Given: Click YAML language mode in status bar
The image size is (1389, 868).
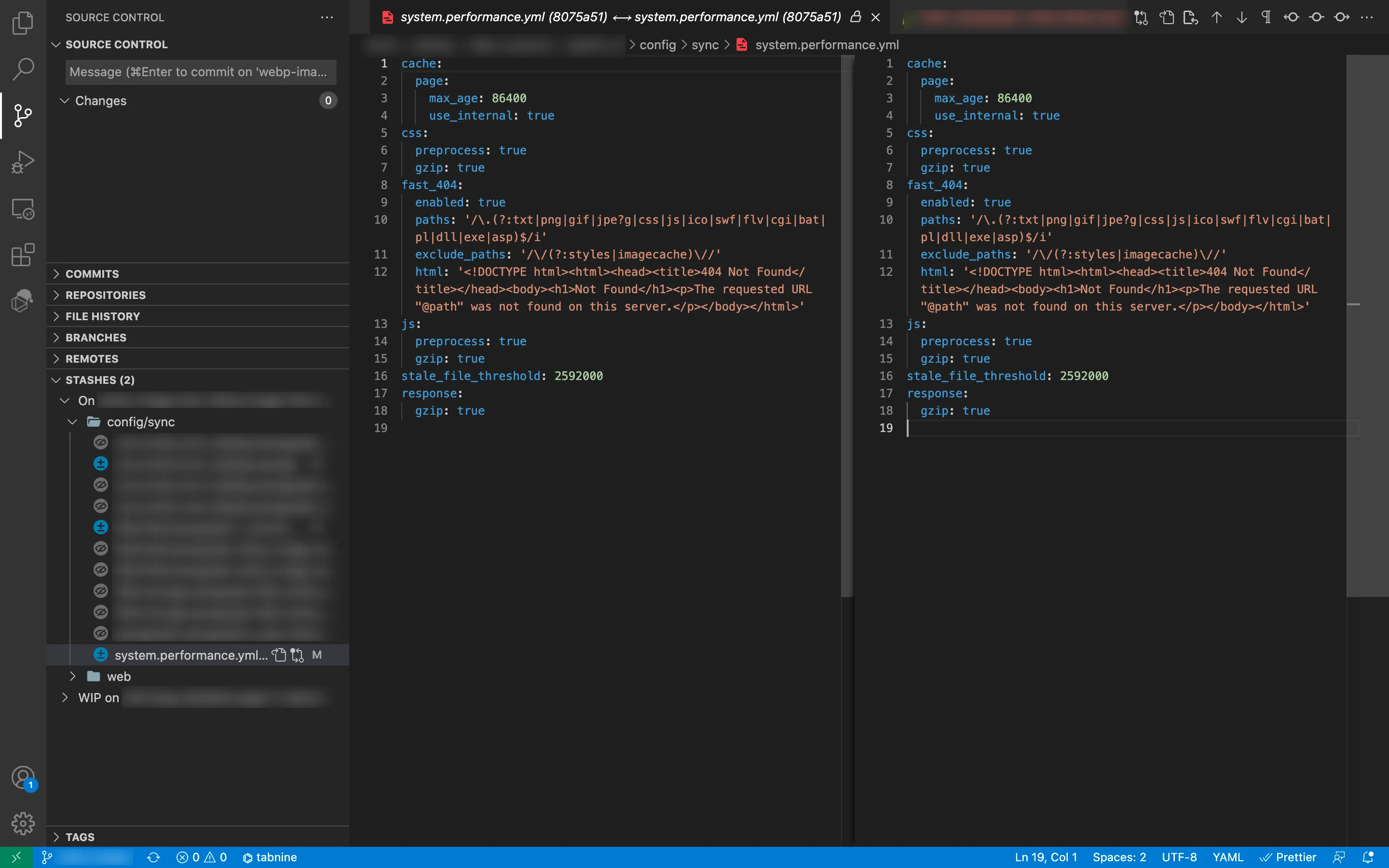Looking at the screenshot, I should [1227, 857].
